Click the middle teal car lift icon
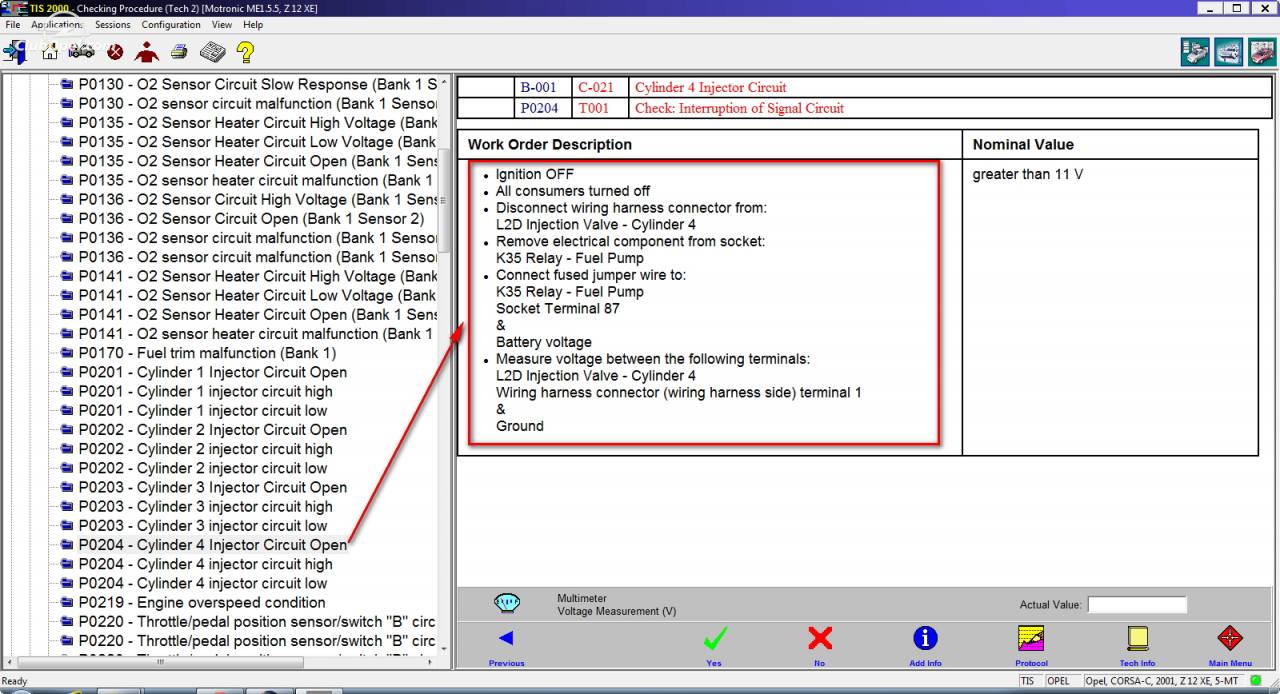This screenshot has width=1280, height=694. pyautogui.click(x=1229, y=52)
